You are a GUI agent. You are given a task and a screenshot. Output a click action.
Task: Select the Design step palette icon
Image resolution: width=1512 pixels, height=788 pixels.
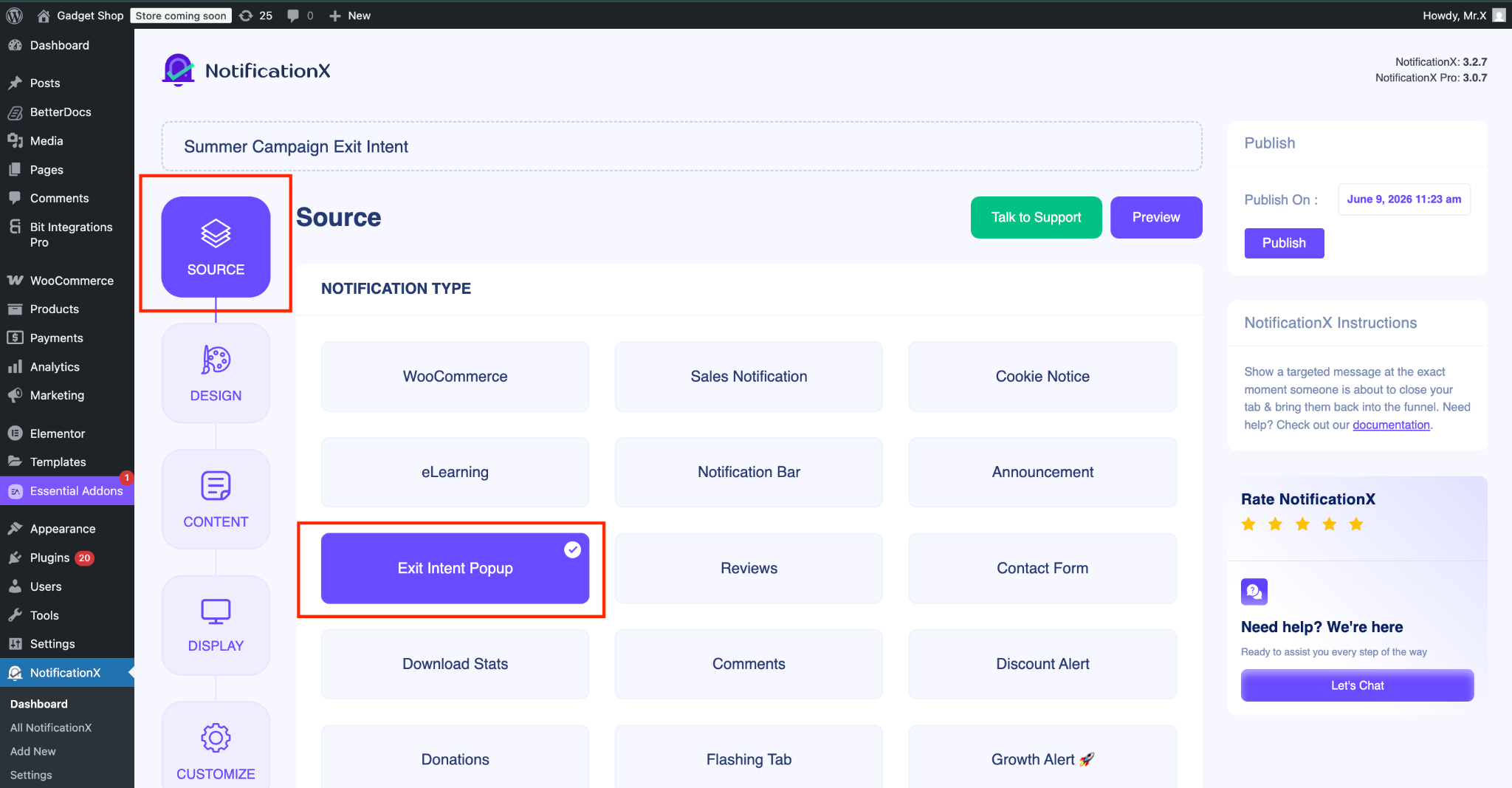point(216,360)
